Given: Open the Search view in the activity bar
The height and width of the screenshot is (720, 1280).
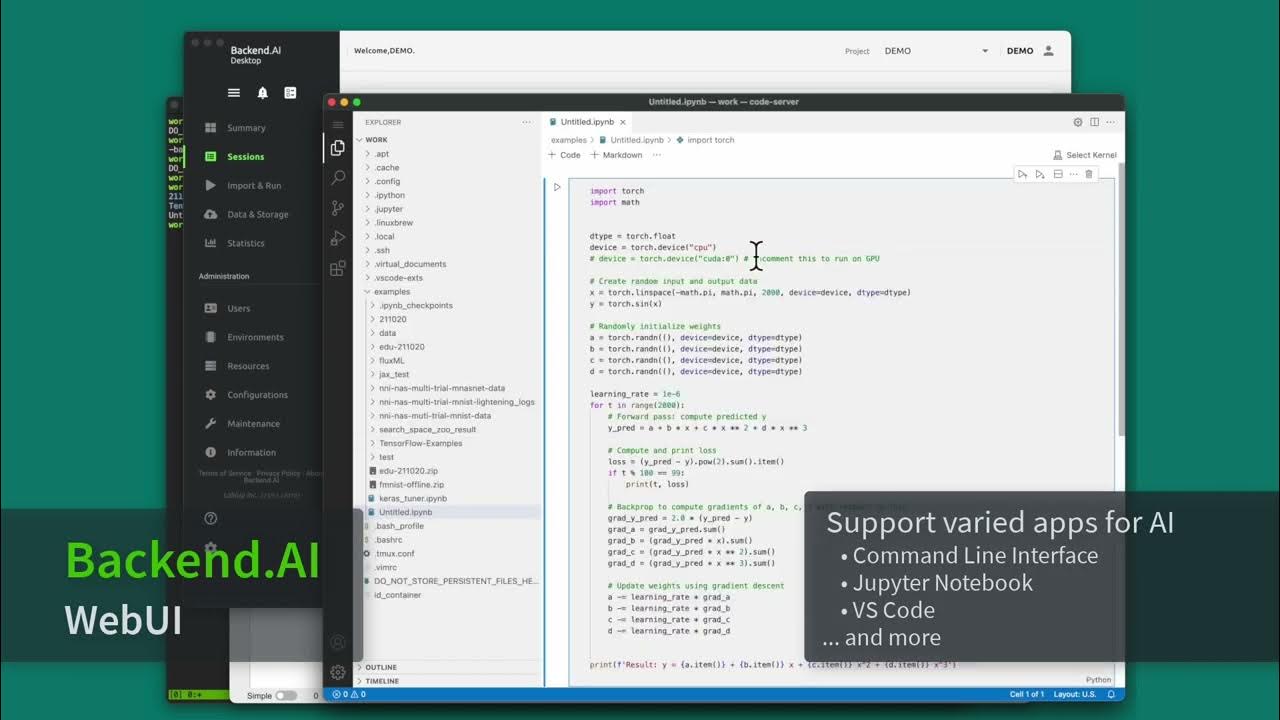Looking at the screenshot, I should [x=338, y=178].
